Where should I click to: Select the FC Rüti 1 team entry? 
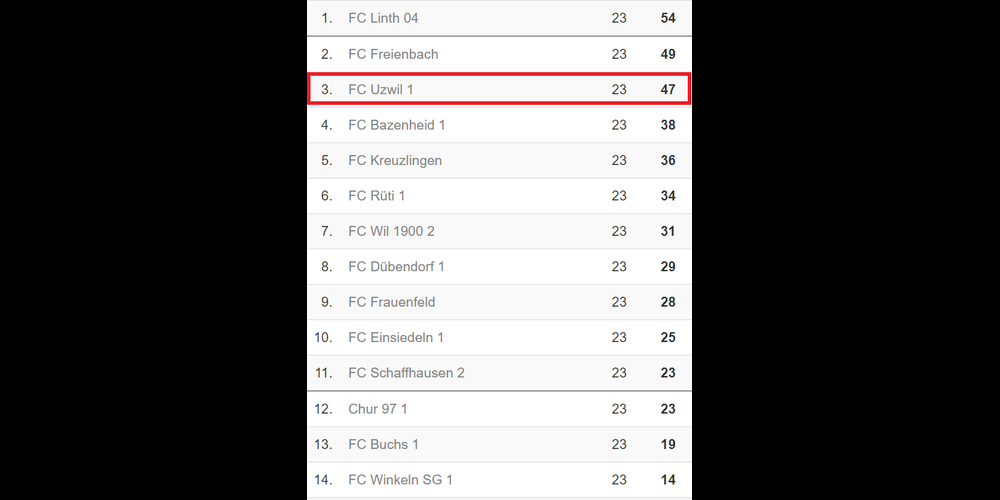[376, 196]
